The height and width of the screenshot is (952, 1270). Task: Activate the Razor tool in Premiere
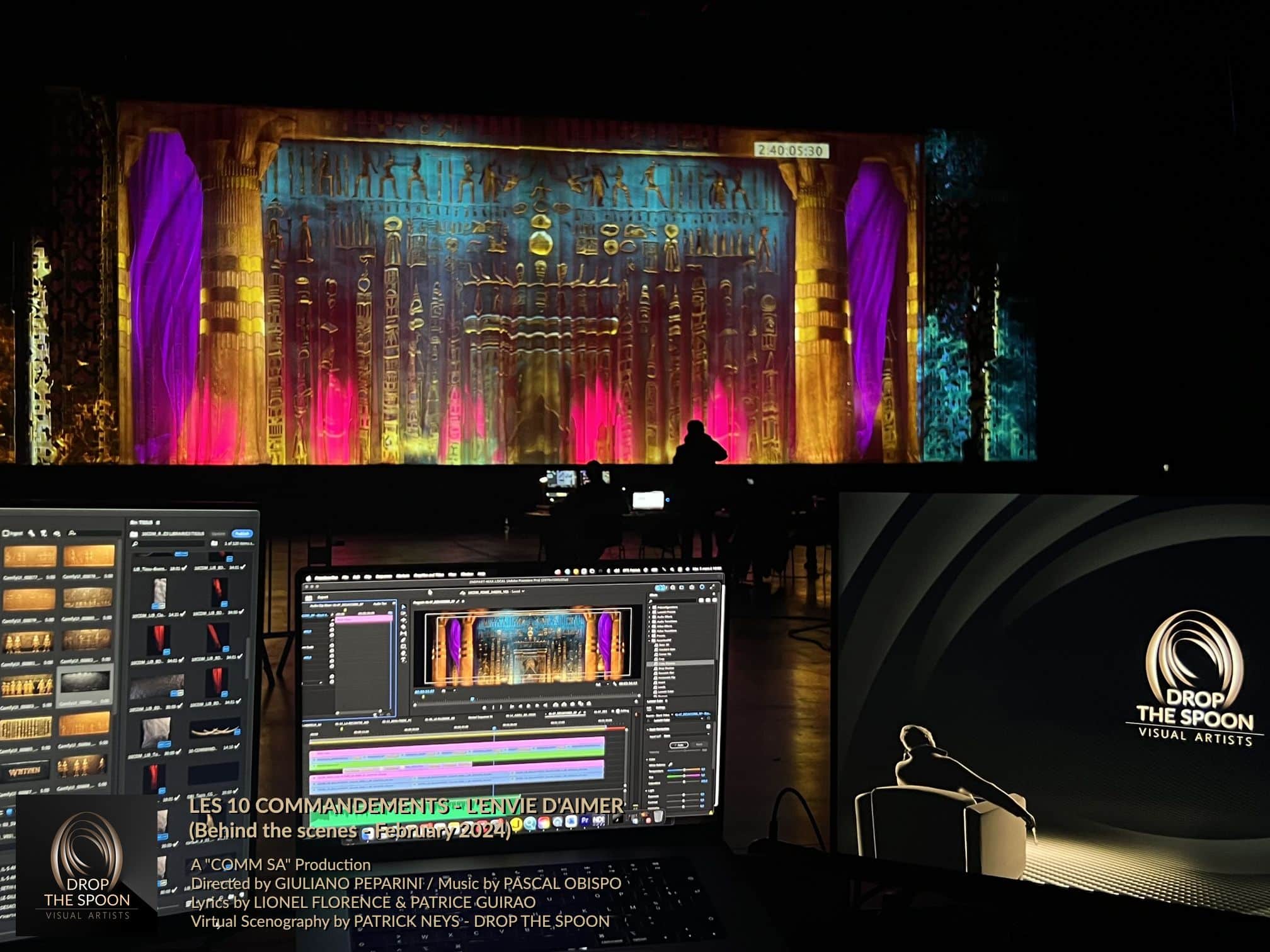[404, 627]
